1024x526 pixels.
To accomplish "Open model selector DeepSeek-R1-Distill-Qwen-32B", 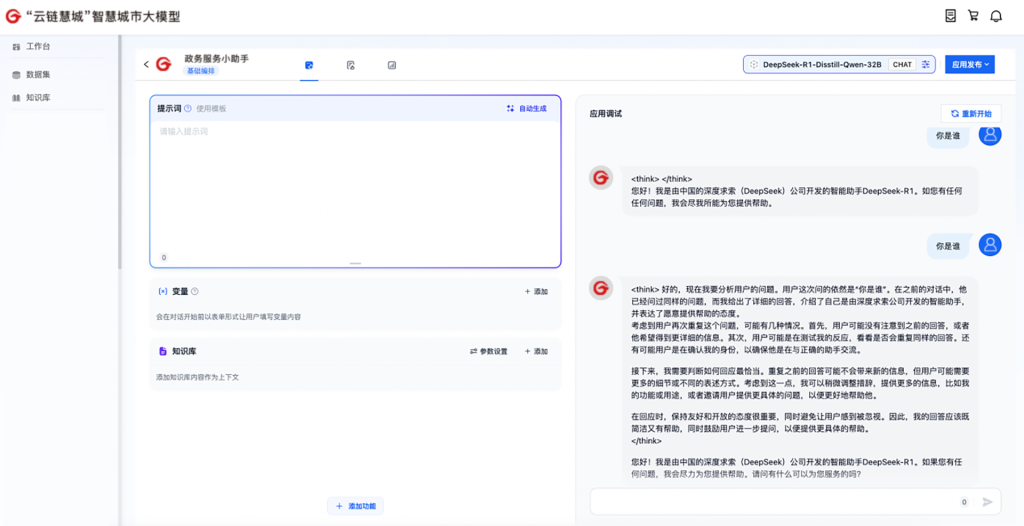I will click(839, 65).
